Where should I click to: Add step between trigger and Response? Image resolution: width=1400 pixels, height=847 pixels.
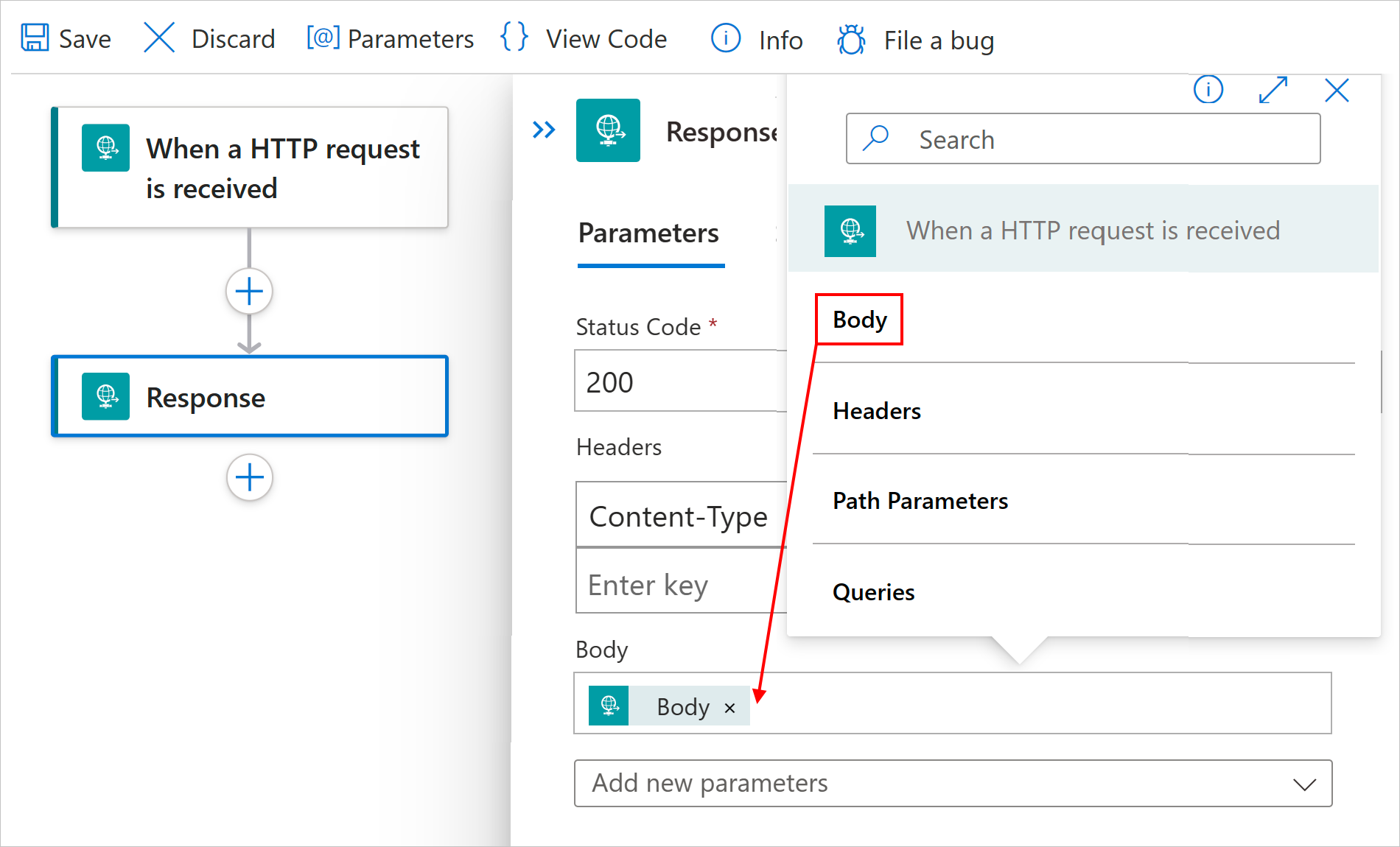(249, 292)
